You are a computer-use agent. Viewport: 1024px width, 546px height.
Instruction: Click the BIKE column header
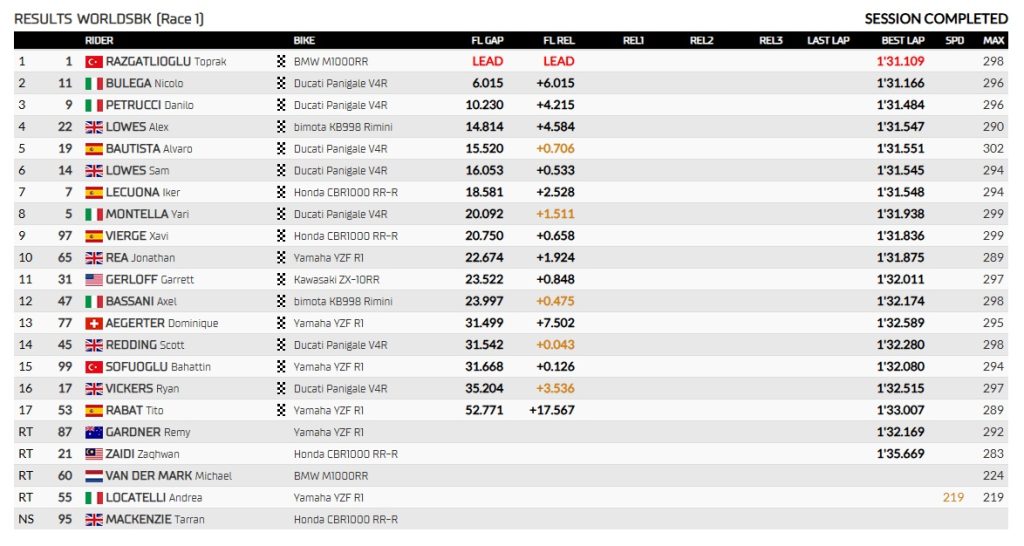(x=304, y=41)
